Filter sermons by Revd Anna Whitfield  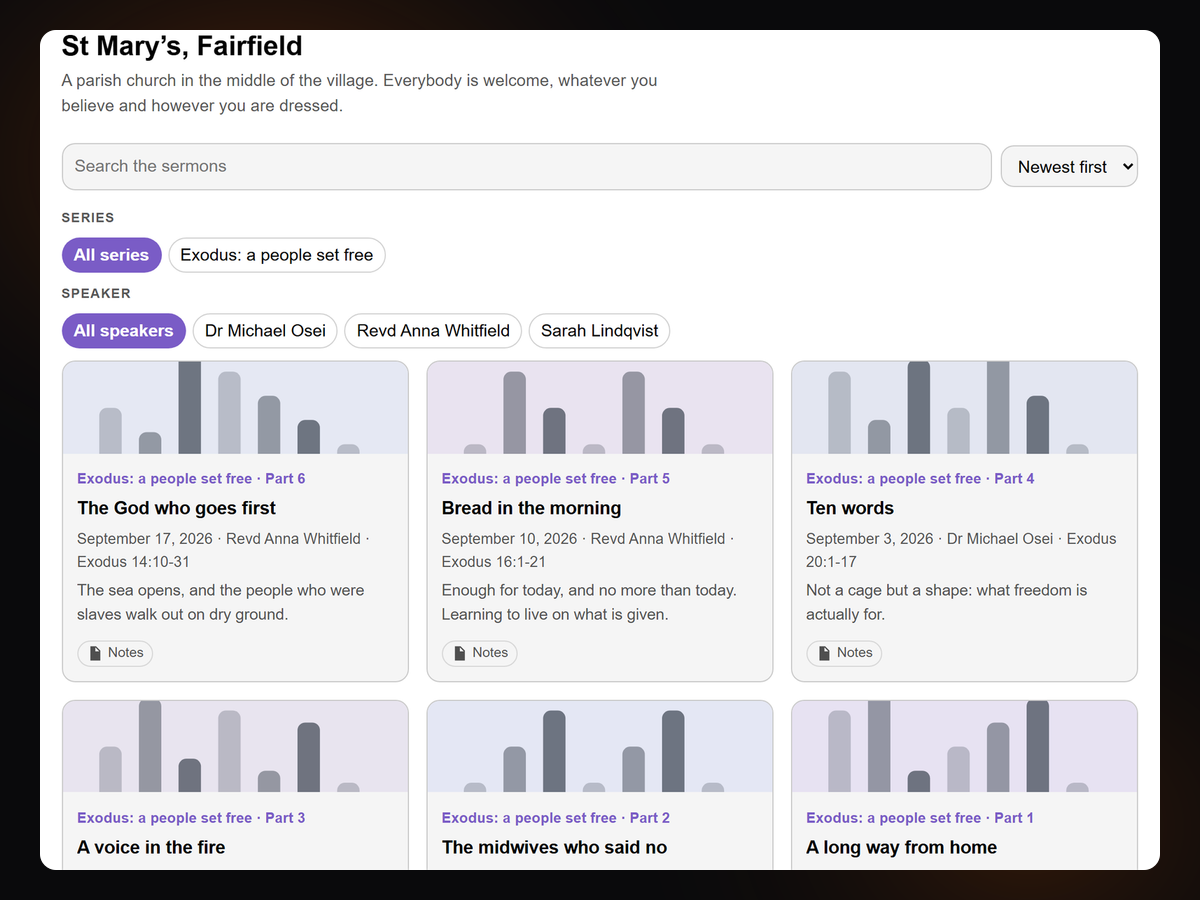(x=433, y=331)
